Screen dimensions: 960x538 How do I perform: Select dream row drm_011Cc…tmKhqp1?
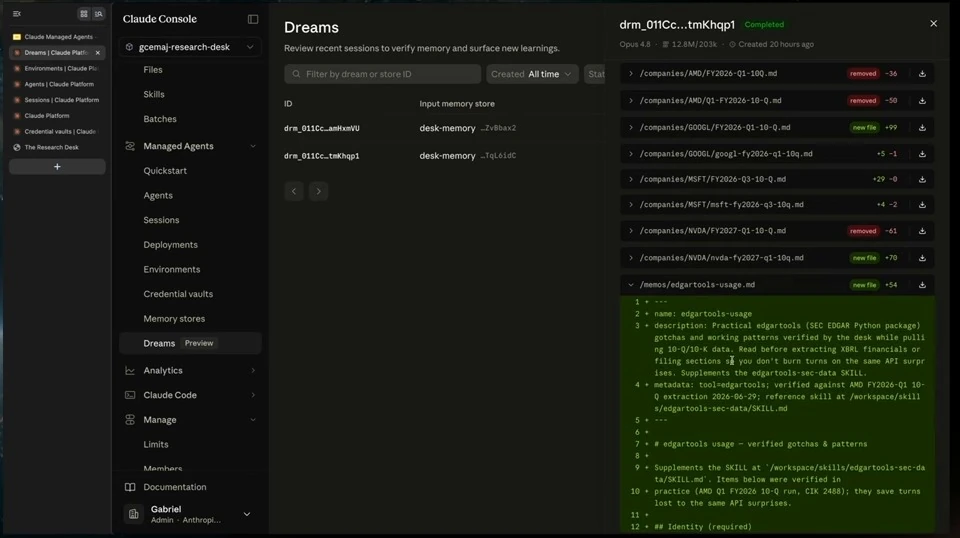point(321,156)
